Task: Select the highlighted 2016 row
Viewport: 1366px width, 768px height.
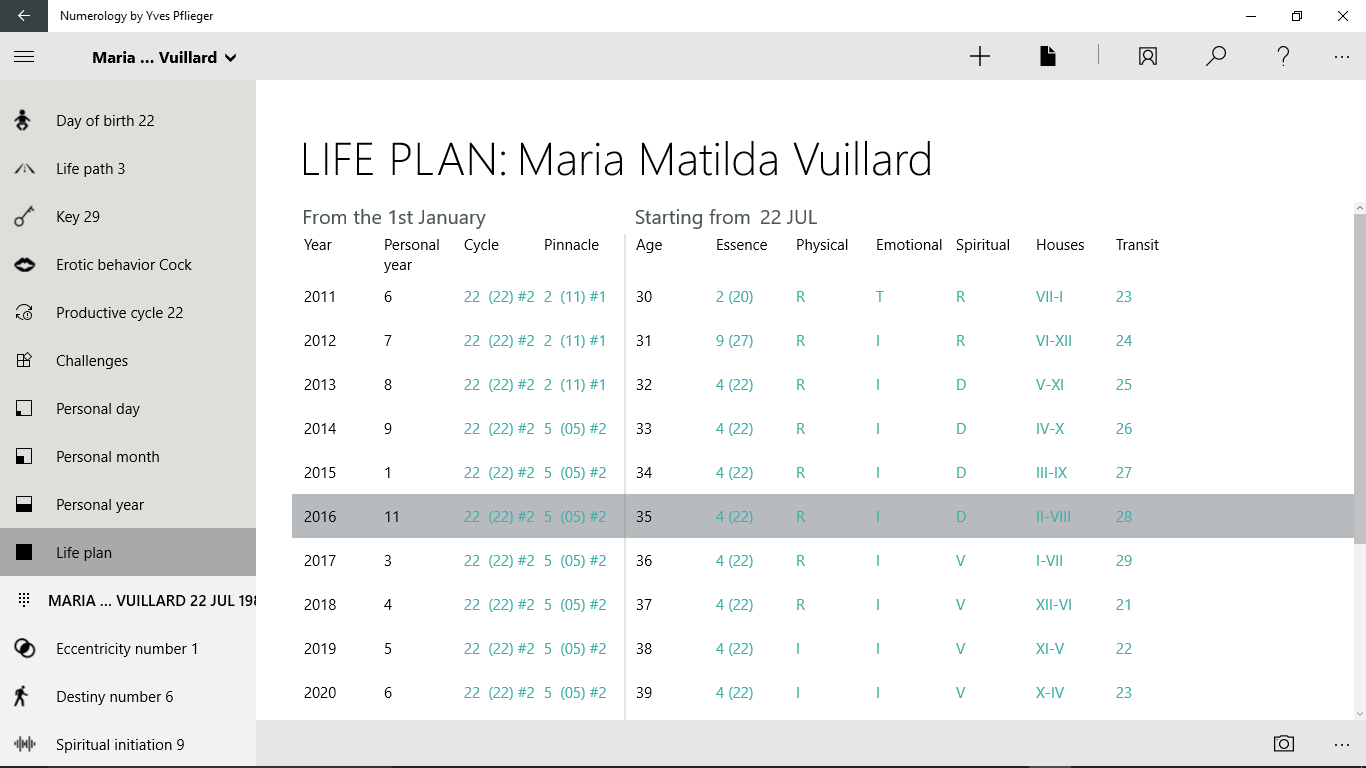Action: [x=320, y=517]
